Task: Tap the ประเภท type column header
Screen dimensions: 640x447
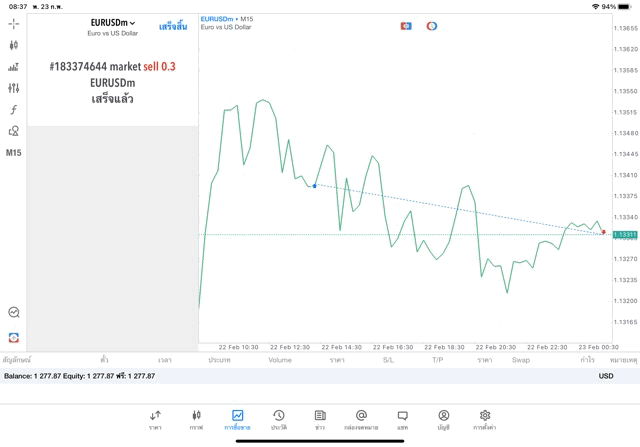Action: click(x=220, y=360)
